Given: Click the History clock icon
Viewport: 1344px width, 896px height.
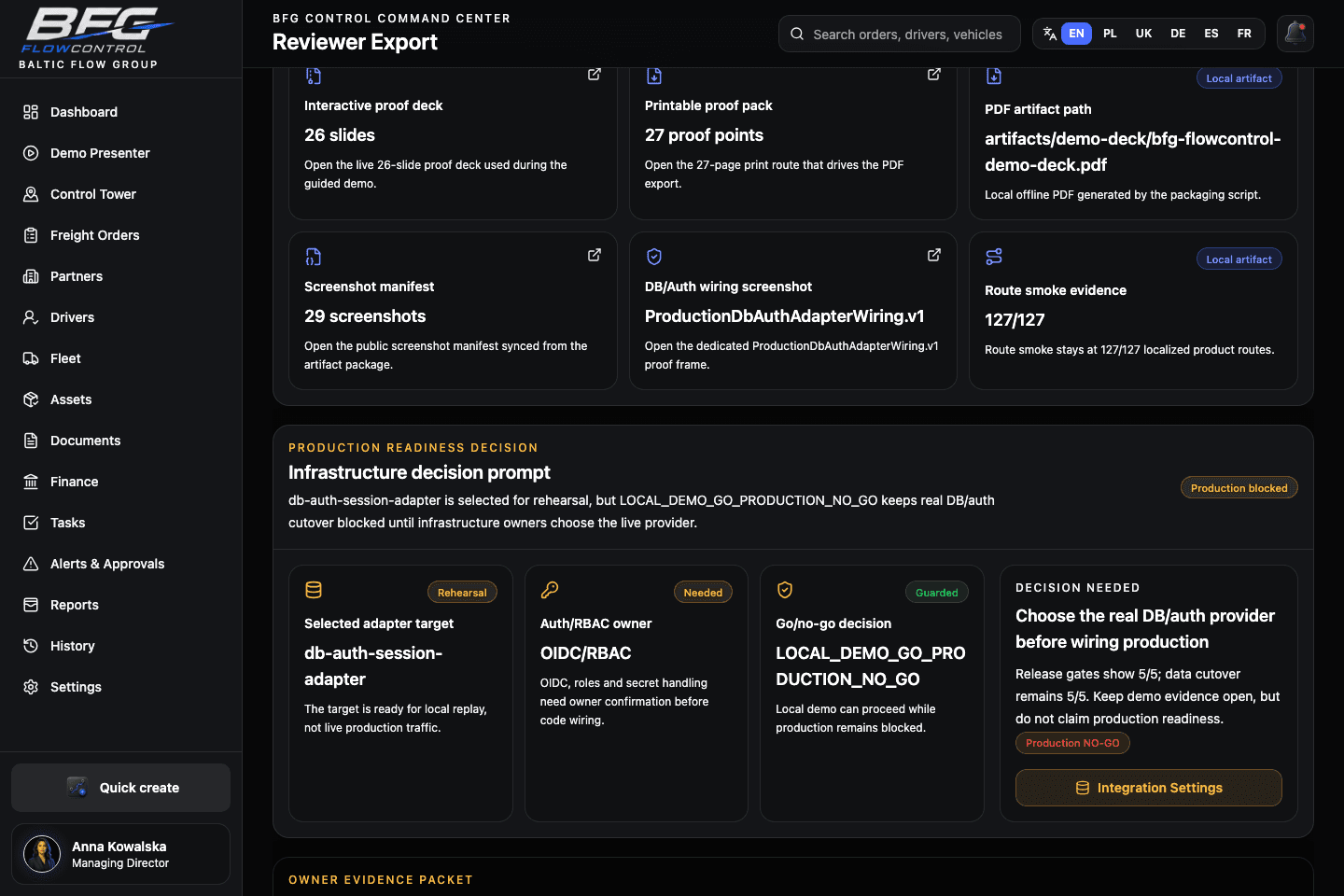Looking at the screenshot, I should coord(31,646).
